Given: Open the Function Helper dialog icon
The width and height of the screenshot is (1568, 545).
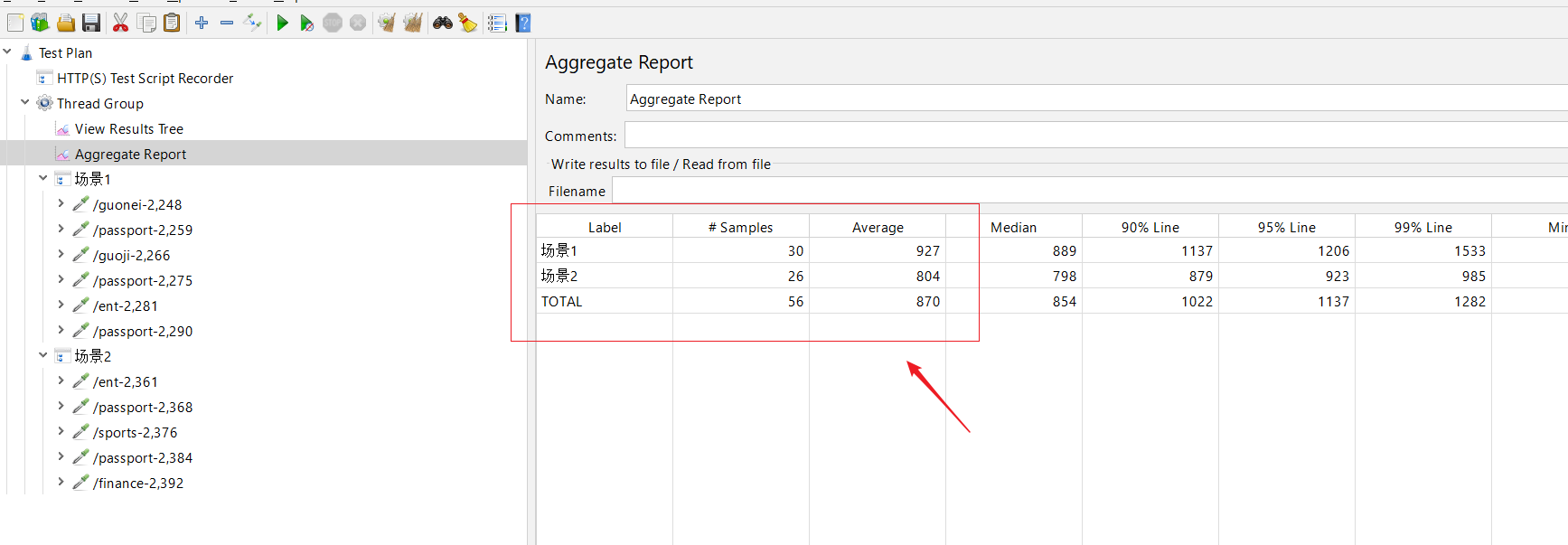Looking at the screenshot, I should [497, 23].
